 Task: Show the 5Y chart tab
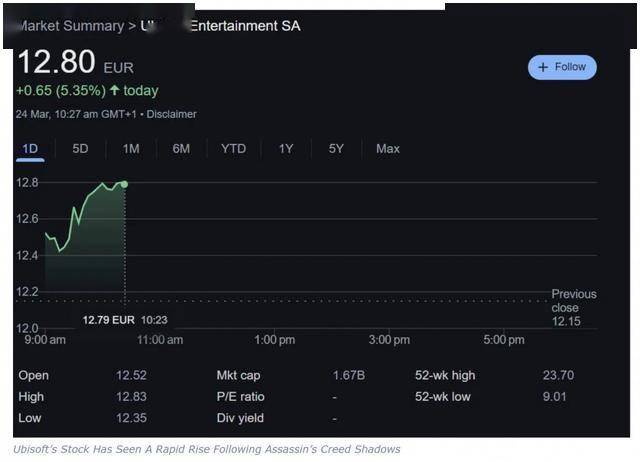(336, 149)
